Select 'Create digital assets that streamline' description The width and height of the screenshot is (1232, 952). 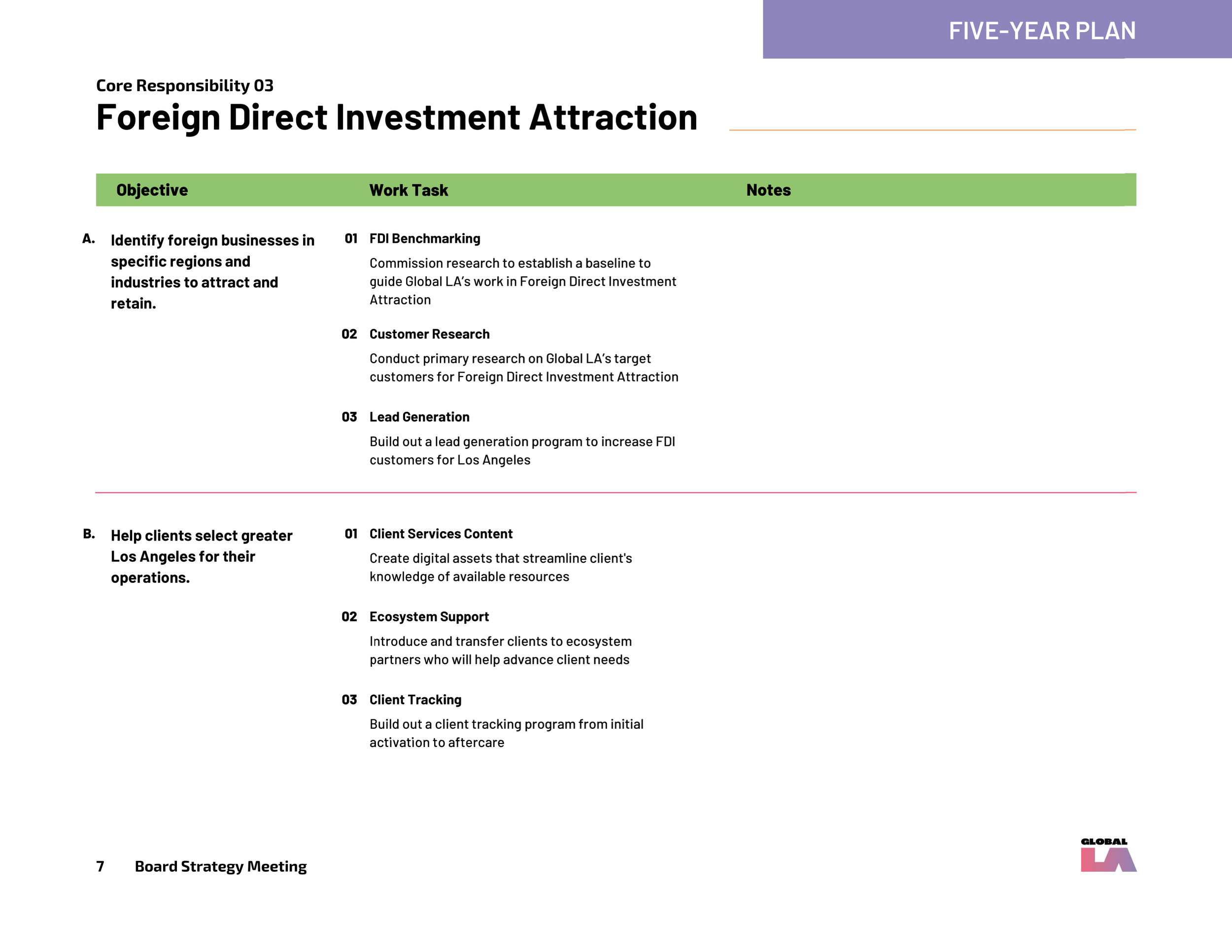point(501,567)
